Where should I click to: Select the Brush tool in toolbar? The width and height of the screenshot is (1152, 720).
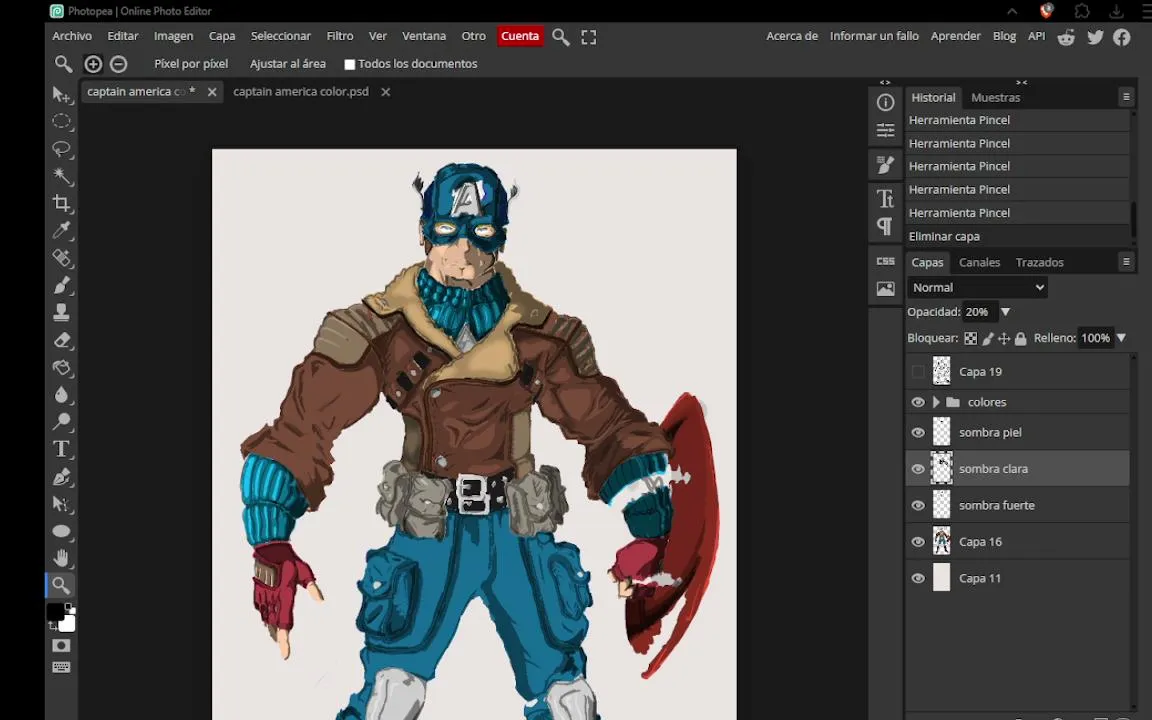[62, 285]
